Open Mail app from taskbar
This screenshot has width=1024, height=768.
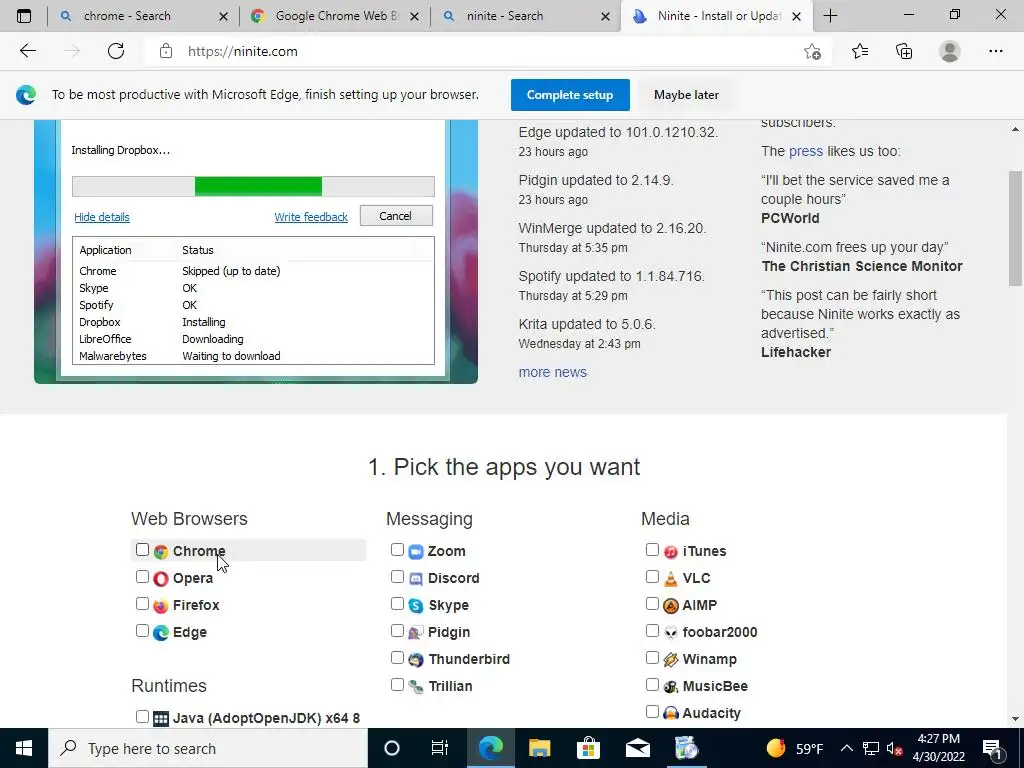click(637, 748)
